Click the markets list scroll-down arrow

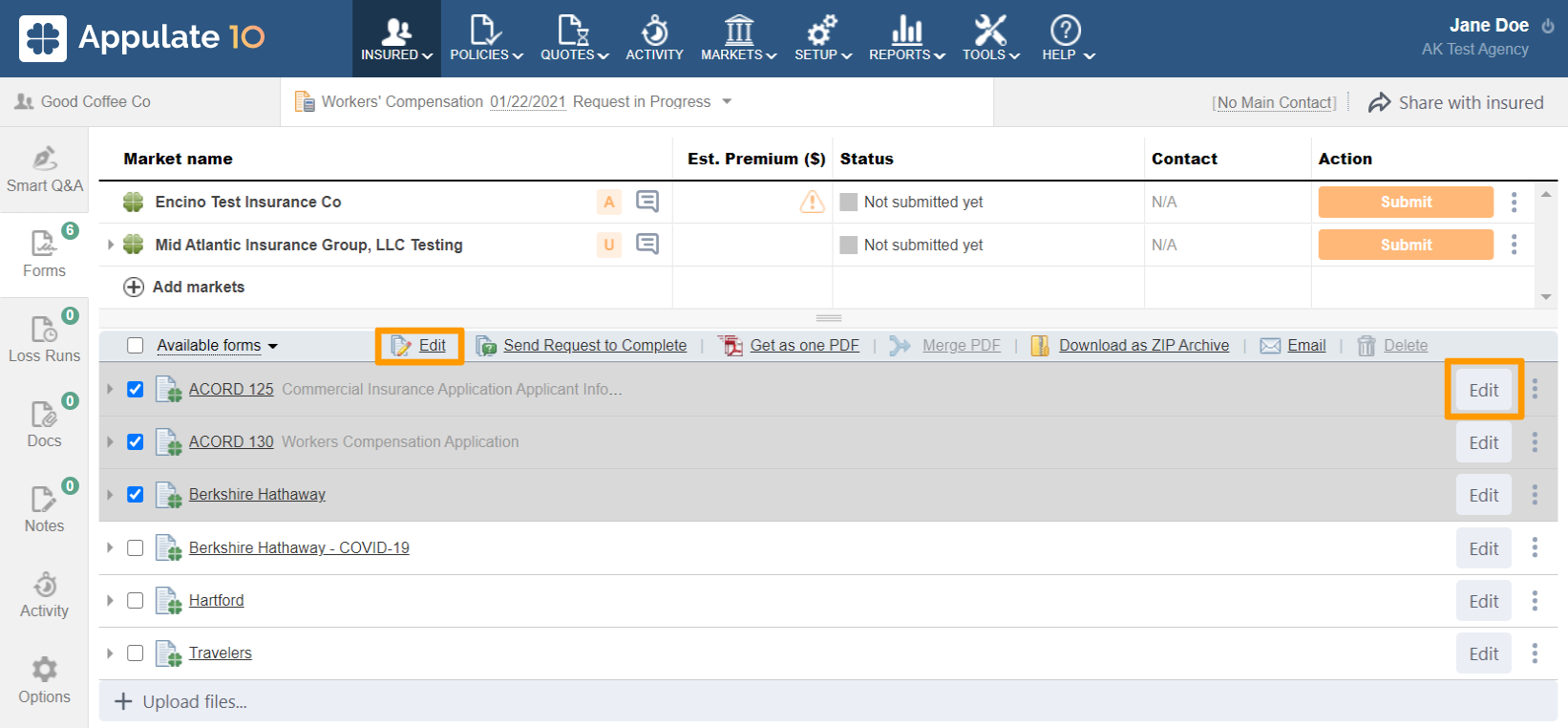click(1546, 297)
